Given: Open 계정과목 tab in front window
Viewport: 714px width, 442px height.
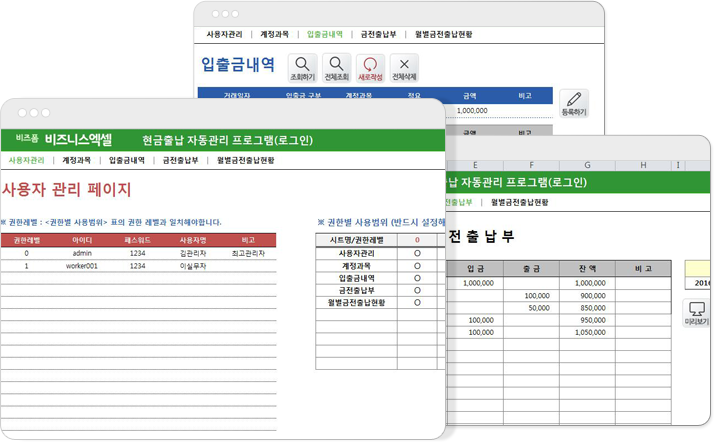Looking at the screenshot, I should point(76,160).
